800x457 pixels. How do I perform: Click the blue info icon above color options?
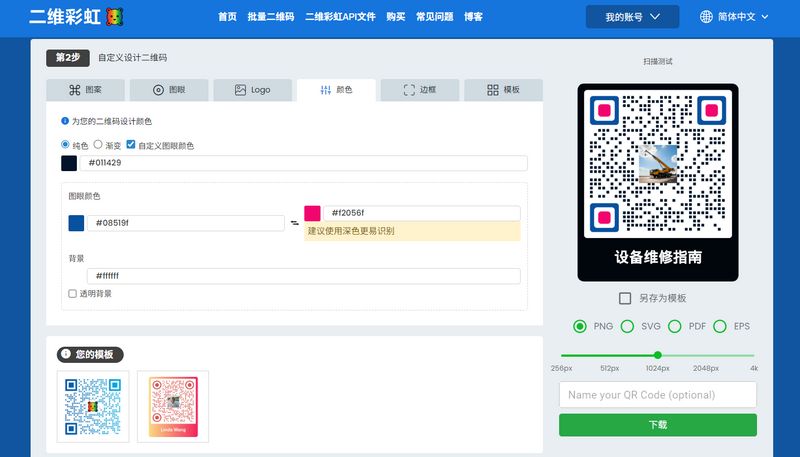coord(65,121)
